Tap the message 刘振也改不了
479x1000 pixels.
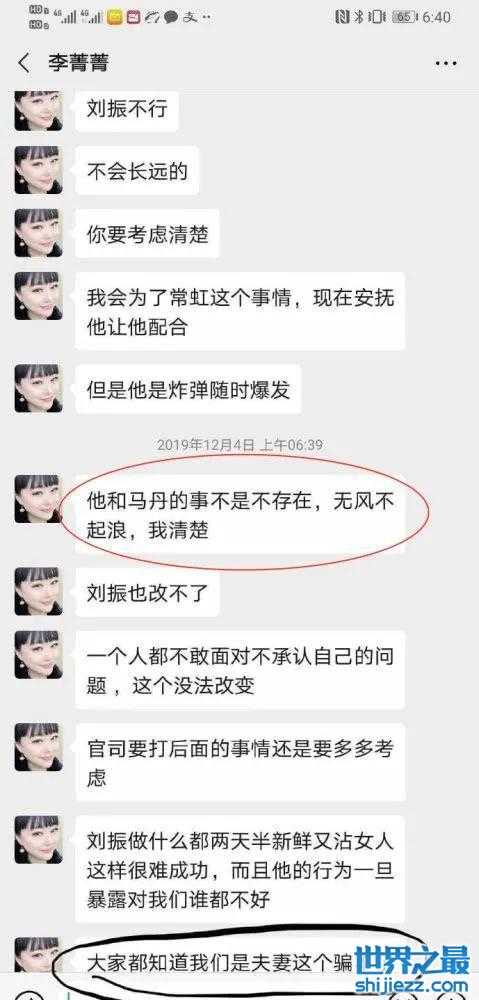(x=147, y=592)
